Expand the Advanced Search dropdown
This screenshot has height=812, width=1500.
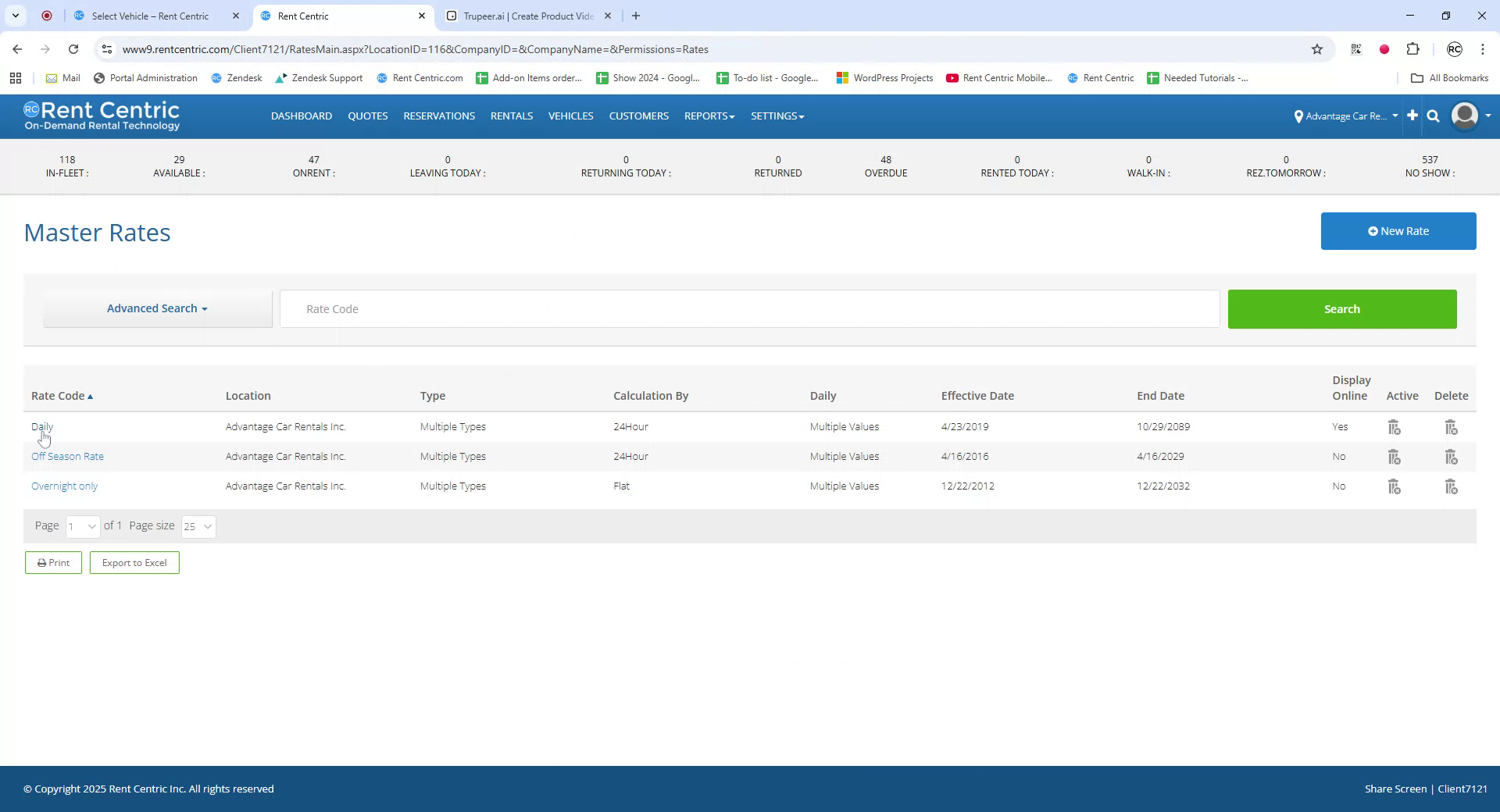point(156,308)
